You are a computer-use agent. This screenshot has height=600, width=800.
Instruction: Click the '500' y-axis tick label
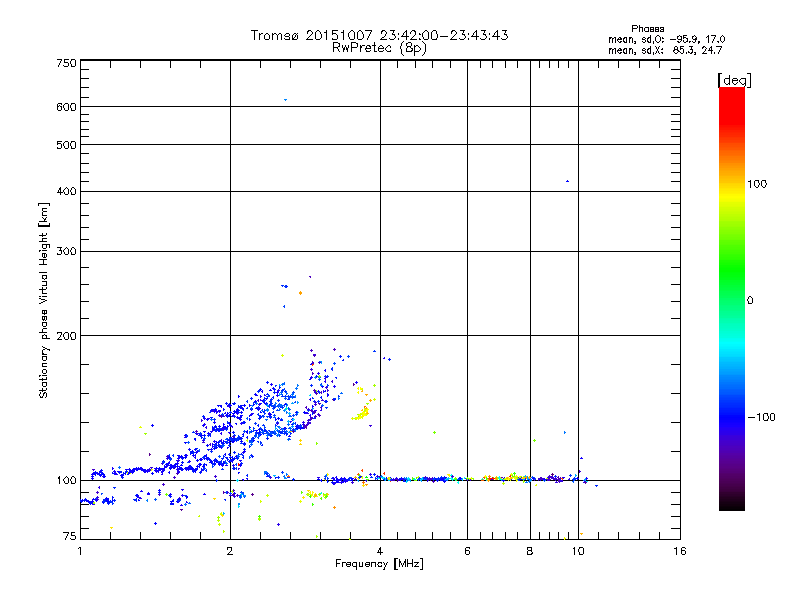coord(66,145)
